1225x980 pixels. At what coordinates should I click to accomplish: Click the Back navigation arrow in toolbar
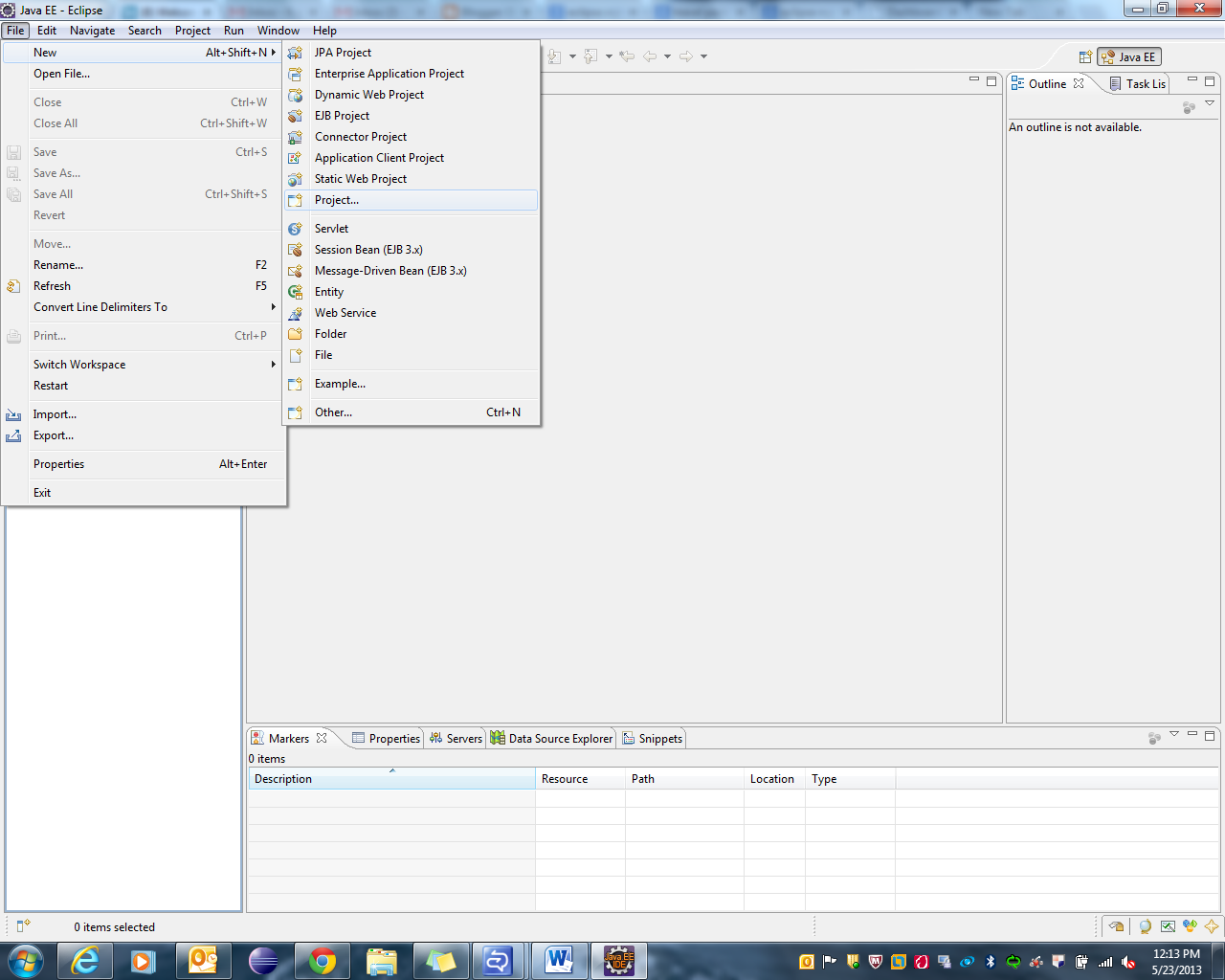click(650, 56)
